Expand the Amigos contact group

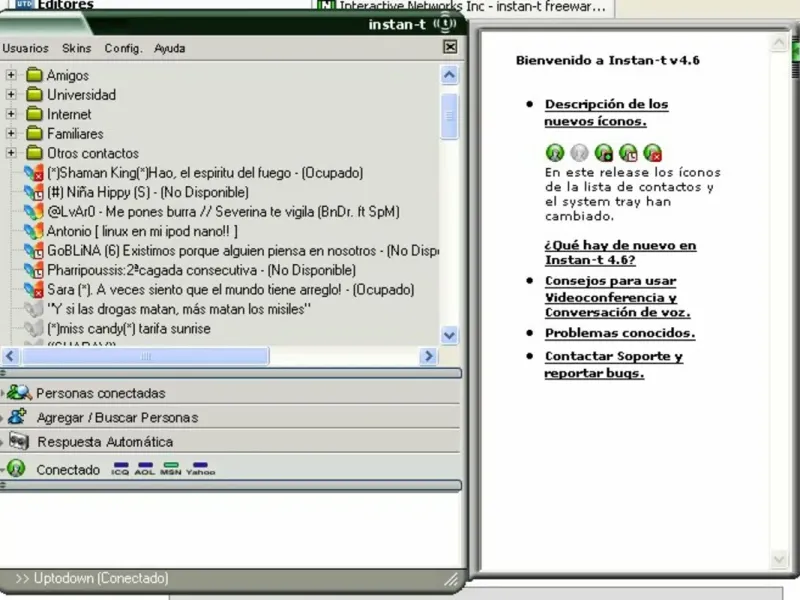pos(11,75)
